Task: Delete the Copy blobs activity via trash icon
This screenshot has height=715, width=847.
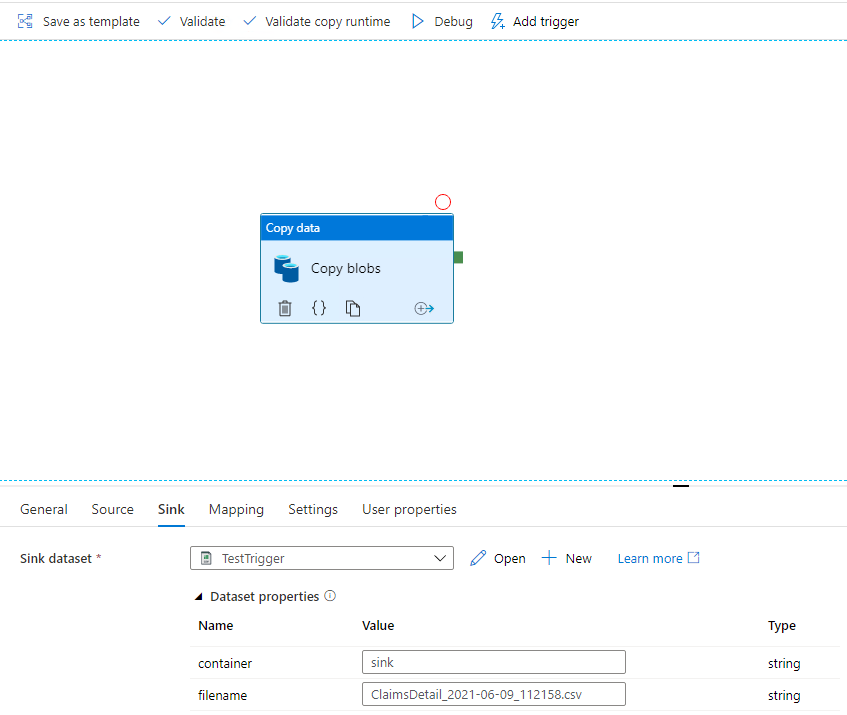Action: 285,308
